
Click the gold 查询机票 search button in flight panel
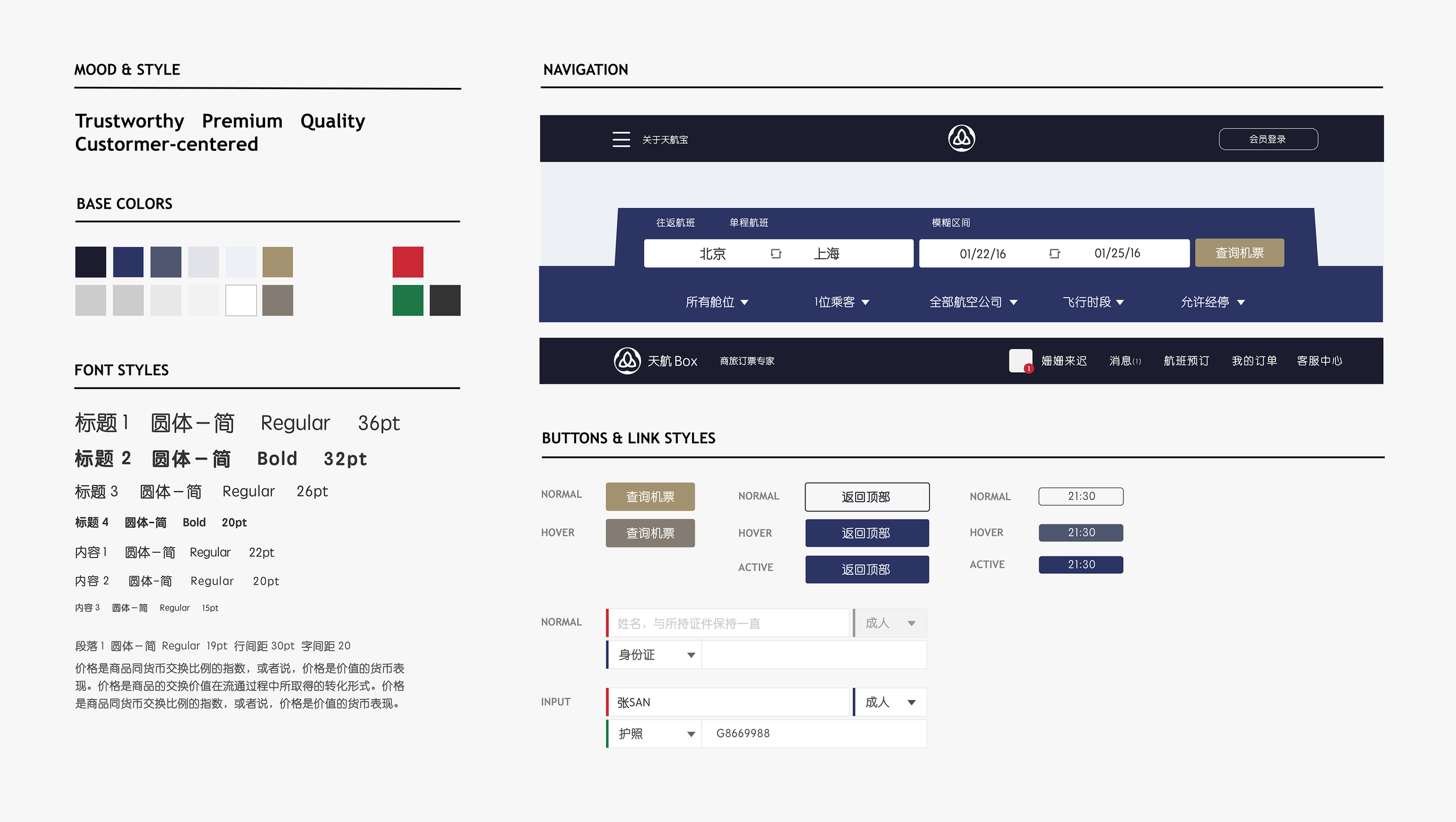[x=1239, y=253]
